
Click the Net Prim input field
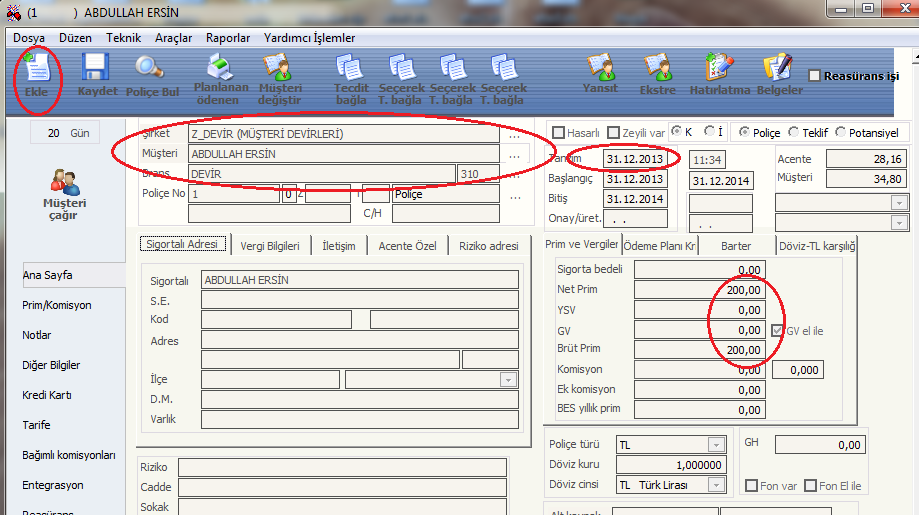click(x=700, y=290)
